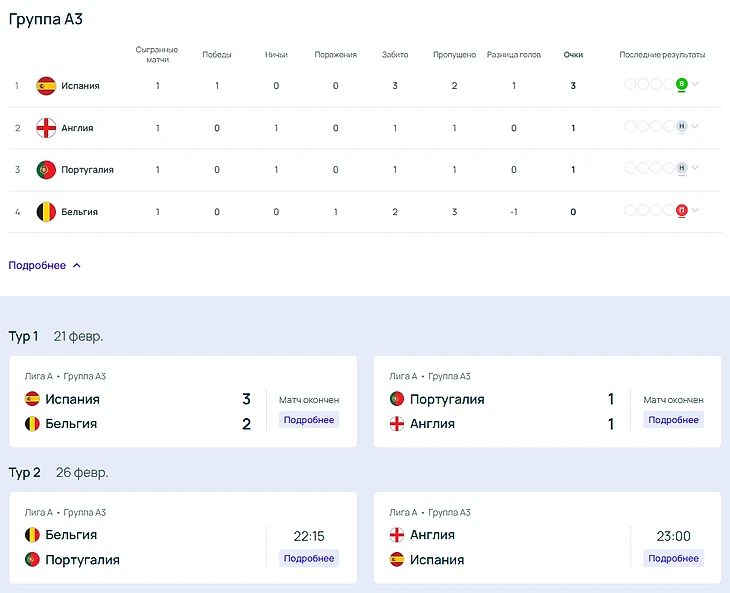Select Португалия team name in standings
The width and height of the screenshot is (730, 593).
(x=87, y=170)
